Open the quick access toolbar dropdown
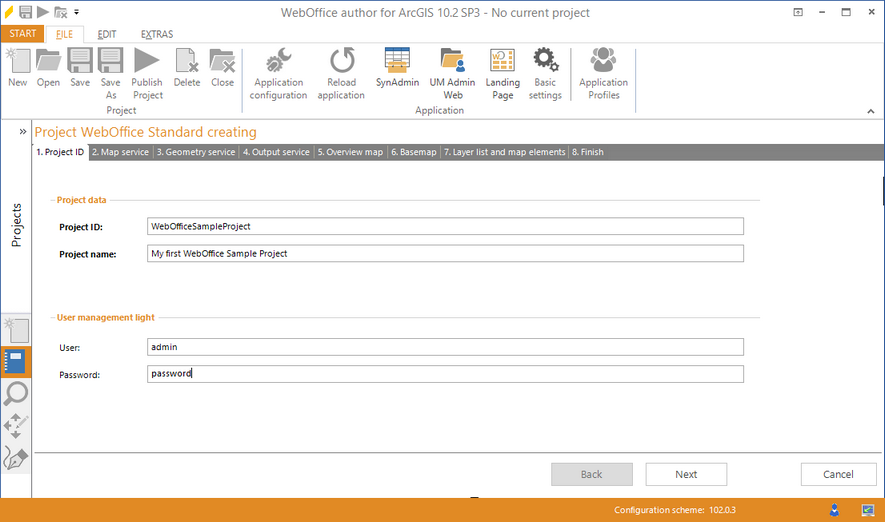The image size is (885, 522). point(76,12)
